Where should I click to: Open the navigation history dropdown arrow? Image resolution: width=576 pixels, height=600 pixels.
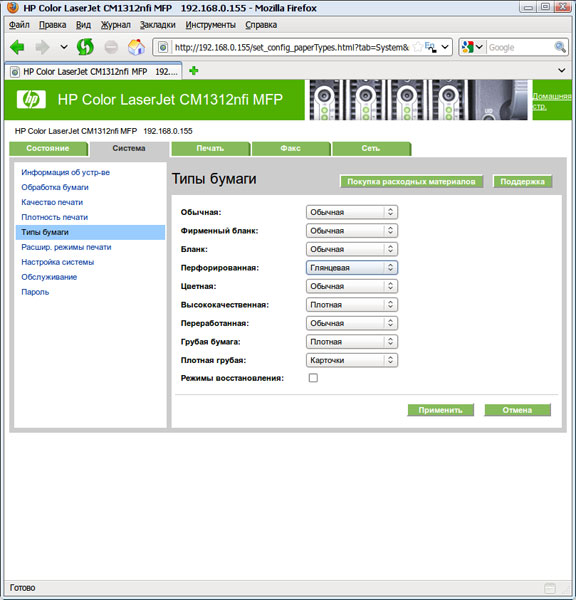pyautogui.click(x=64, y=47)
